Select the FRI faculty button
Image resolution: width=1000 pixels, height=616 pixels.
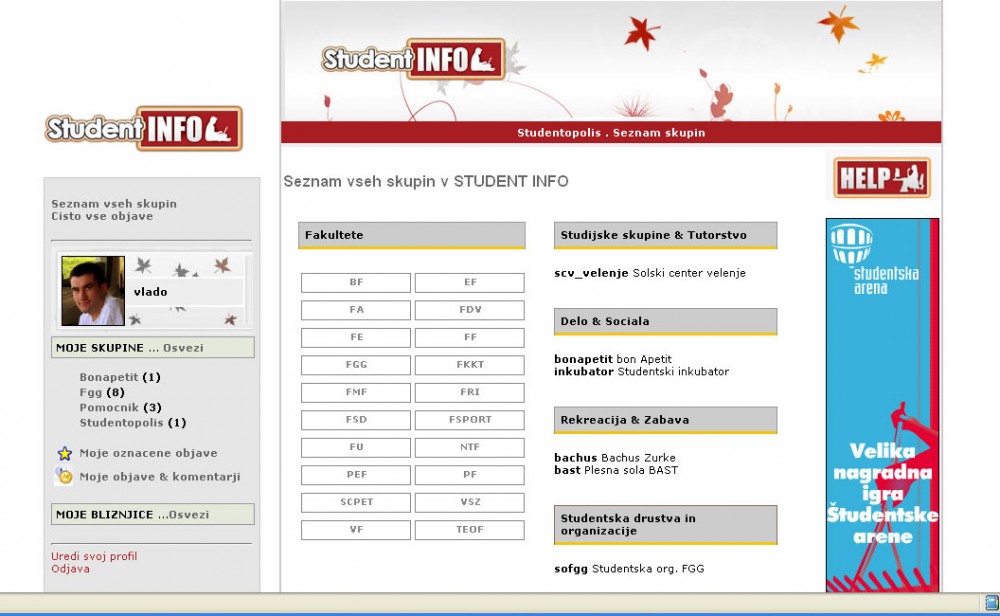pyautogui.click(x=469, y=393)
